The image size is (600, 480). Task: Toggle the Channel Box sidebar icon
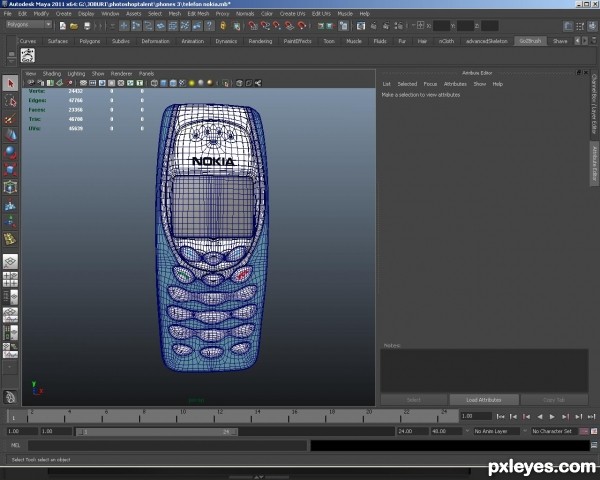tap(593, 26)
